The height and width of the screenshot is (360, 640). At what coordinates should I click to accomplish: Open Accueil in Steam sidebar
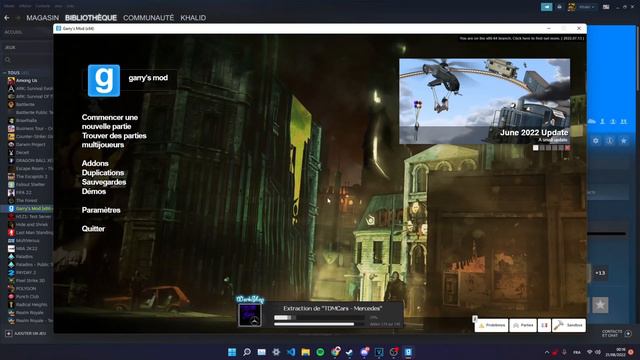click(x=13, y=32)
